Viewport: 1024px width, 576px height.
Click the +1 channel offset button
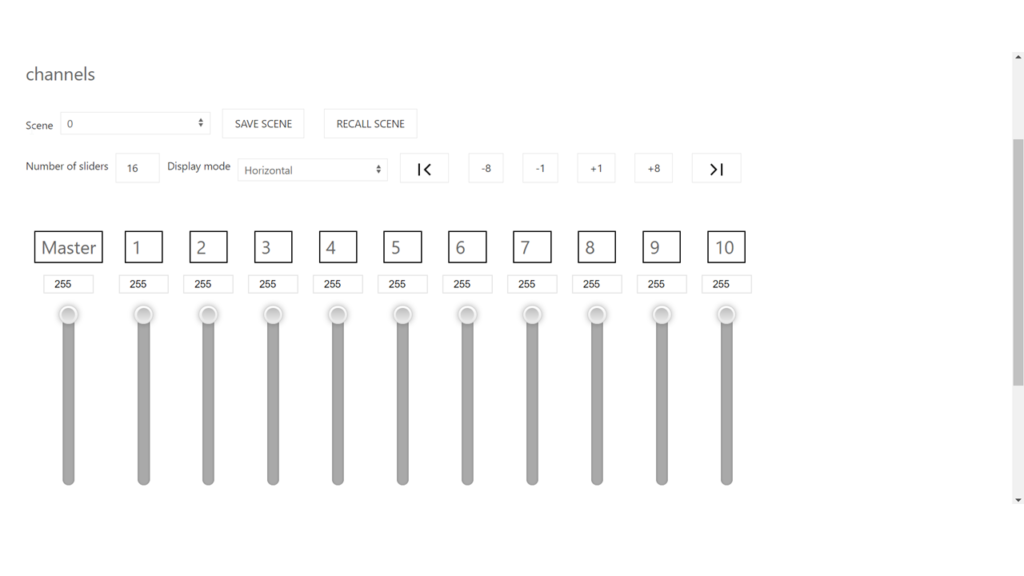(596, 168)
